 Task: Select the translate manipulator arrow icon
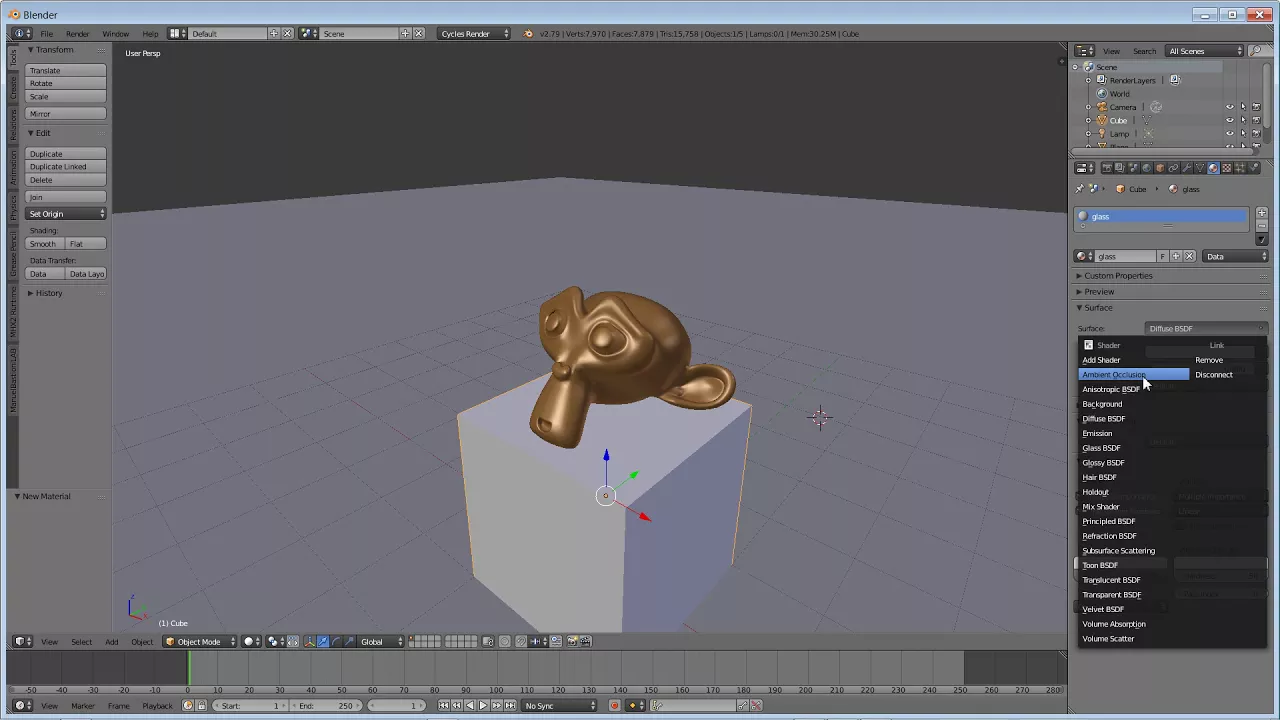322,641
